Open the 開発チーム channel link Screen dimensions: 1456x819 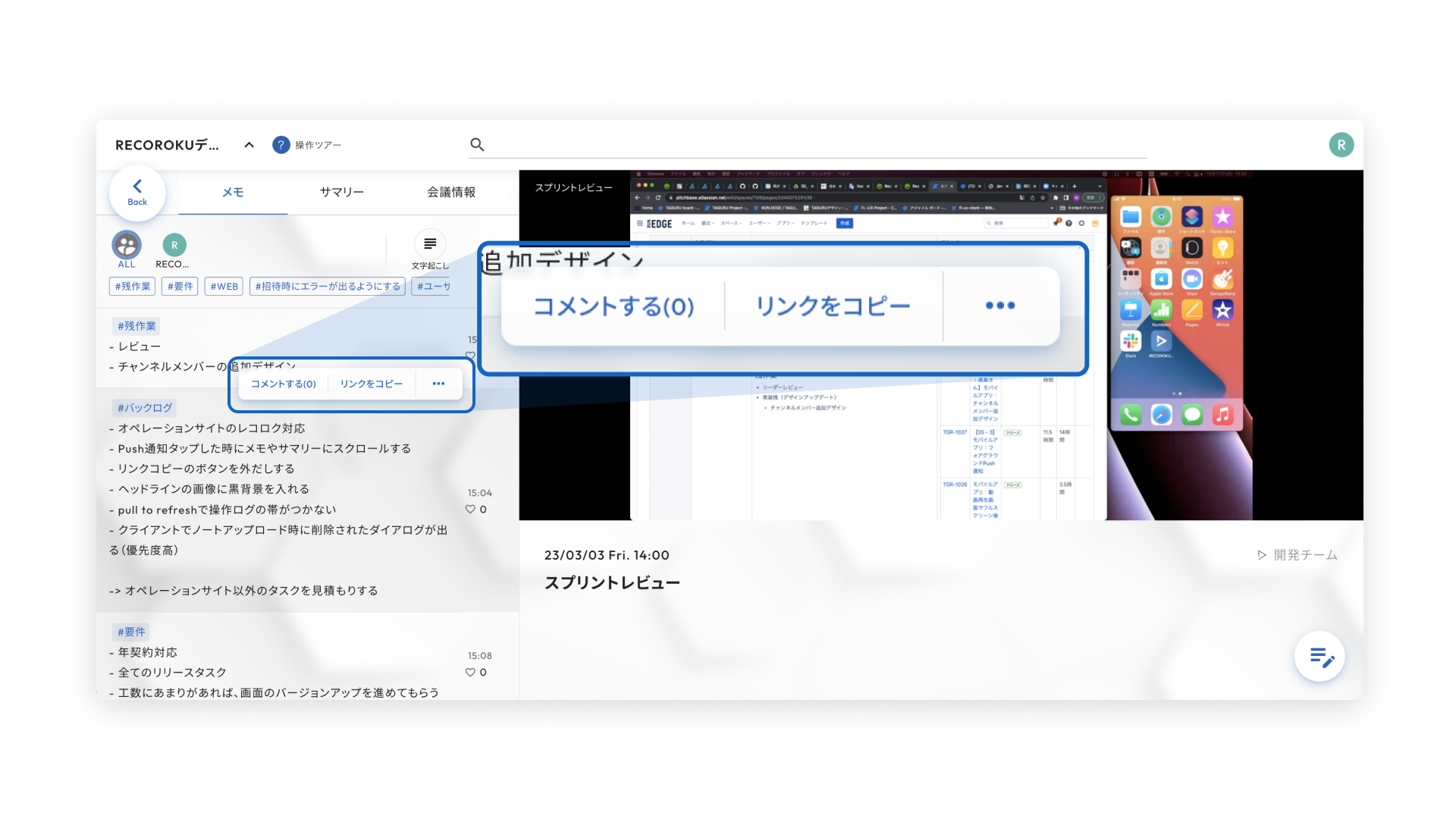click(x=1297, y=555)
